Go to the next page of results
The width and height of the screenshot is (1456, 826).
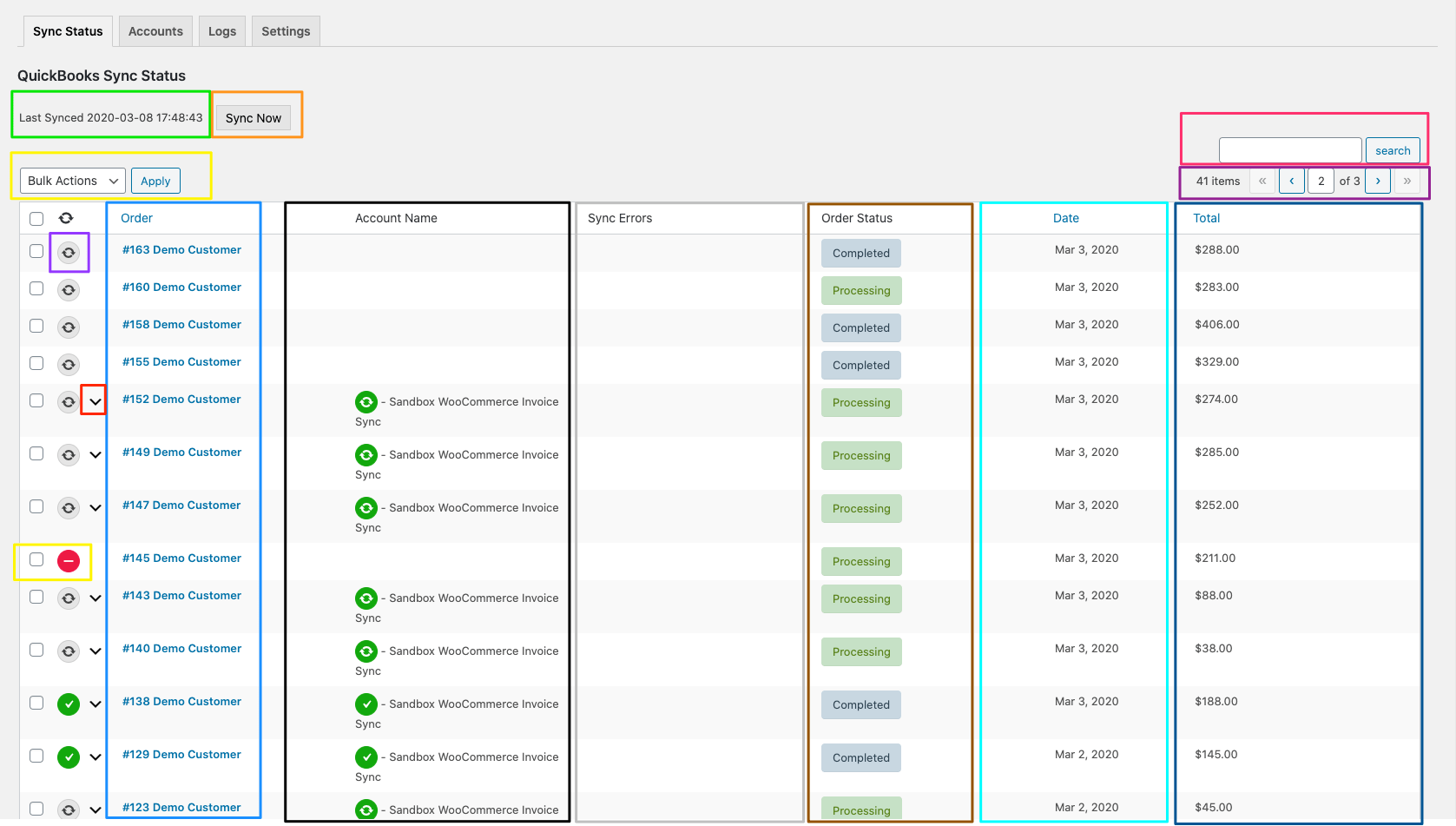[x=1378, y=181]
